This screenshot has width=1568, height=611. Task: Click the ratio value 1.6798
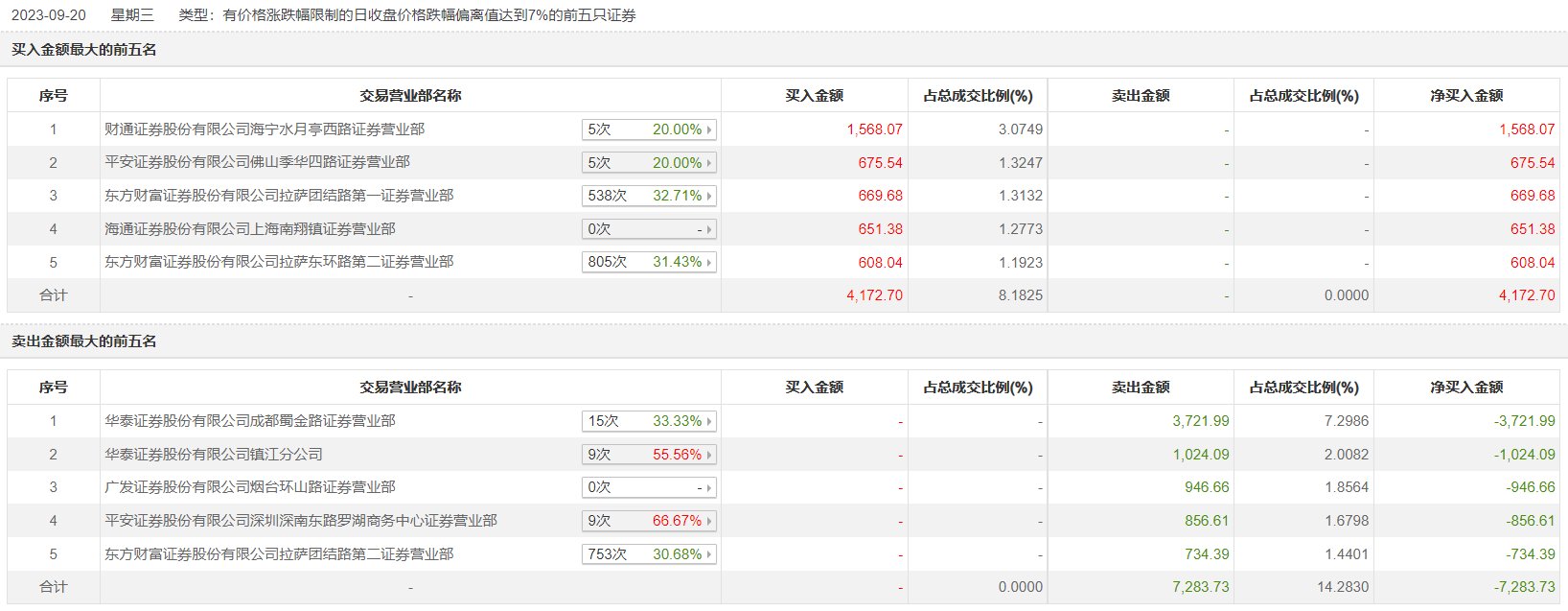1347,521
